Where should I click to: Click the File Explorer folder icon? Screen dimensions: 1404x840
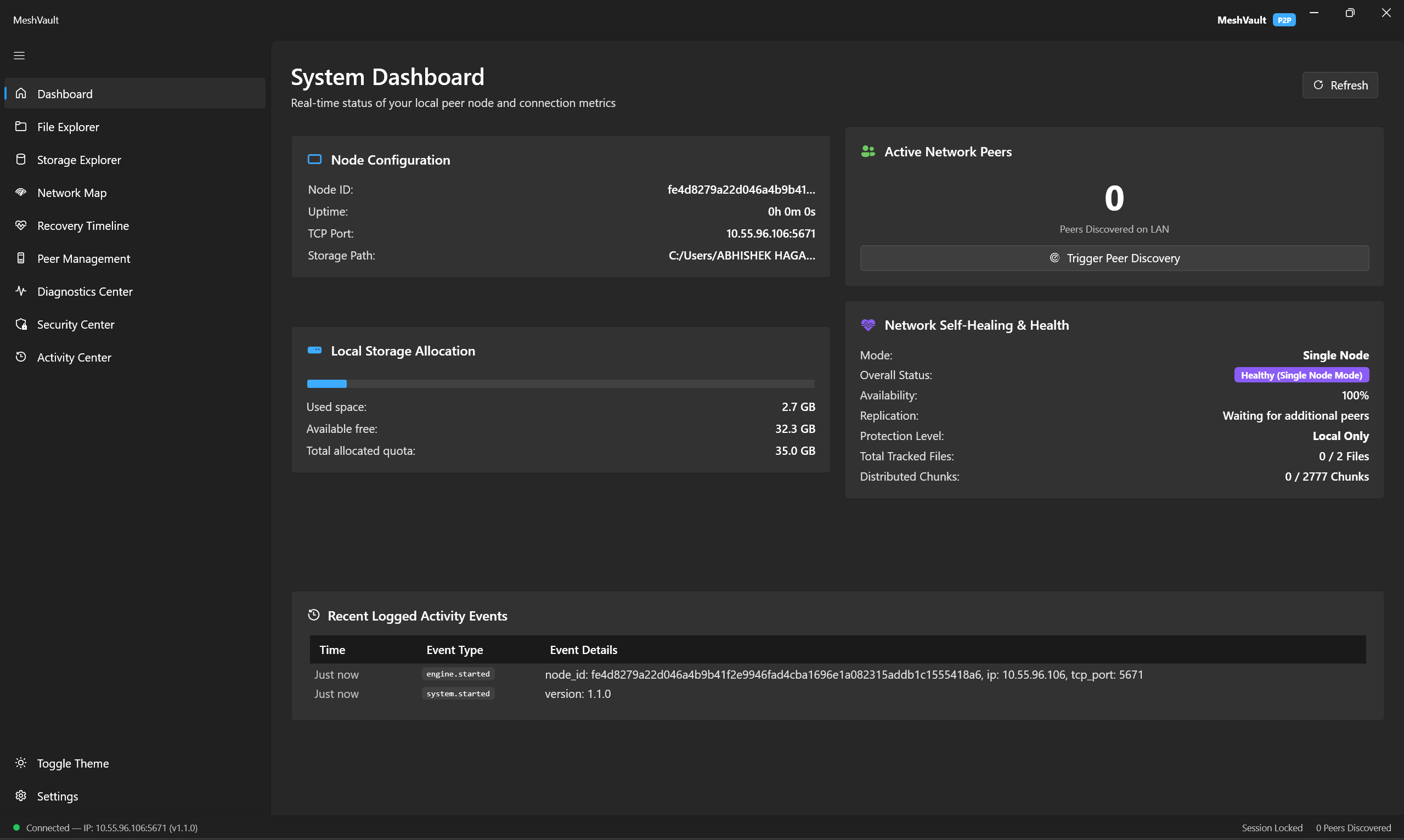[x=21, y=126]
